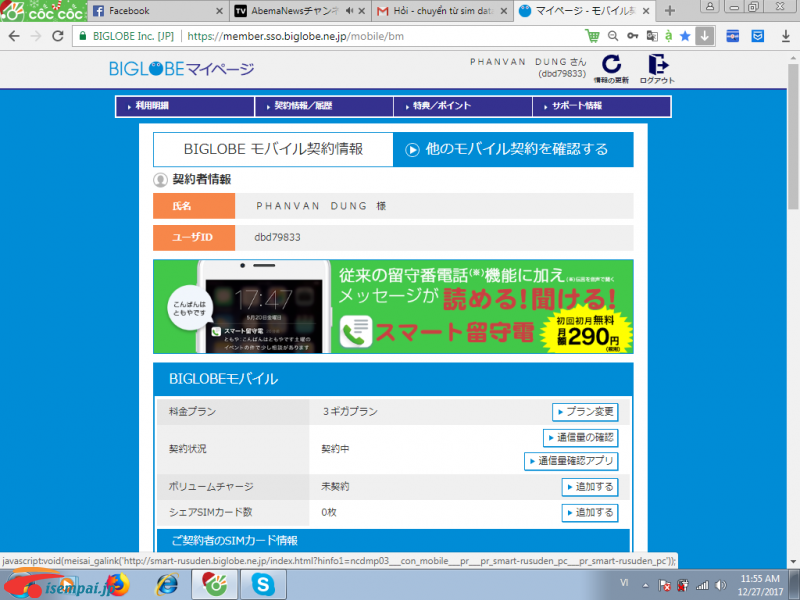
Task: Click 他のモバイル契約を確認する link
Action: (513, 149)
